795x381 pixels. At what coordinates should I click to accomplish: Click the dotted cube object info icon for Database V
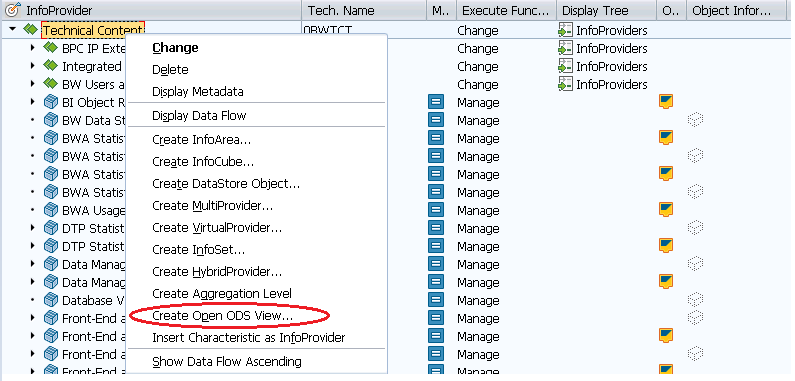coord(695,299)
